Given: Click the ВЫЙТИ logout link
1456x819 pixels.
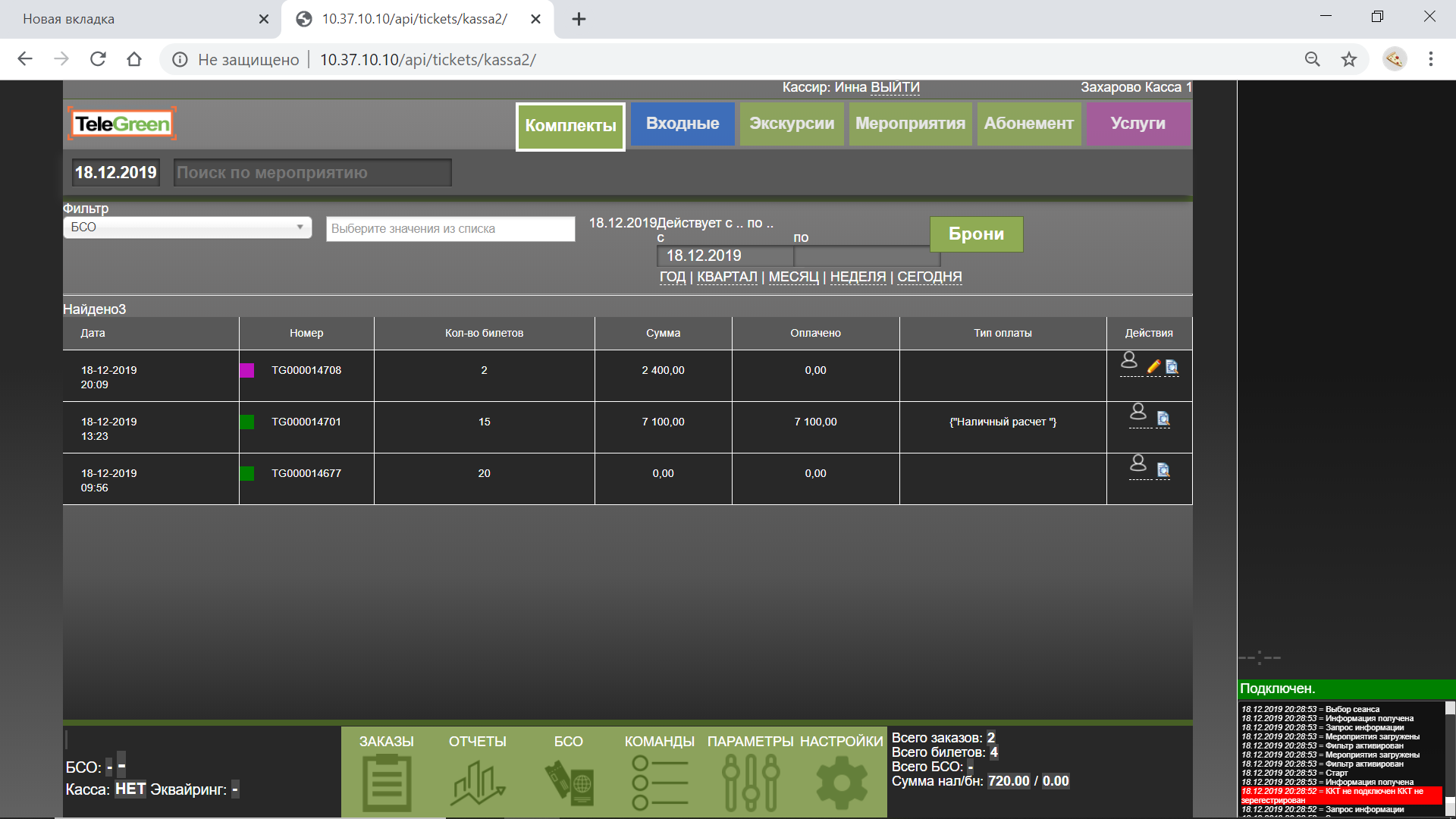Looking at the screenshot, I should click(895, 87).
